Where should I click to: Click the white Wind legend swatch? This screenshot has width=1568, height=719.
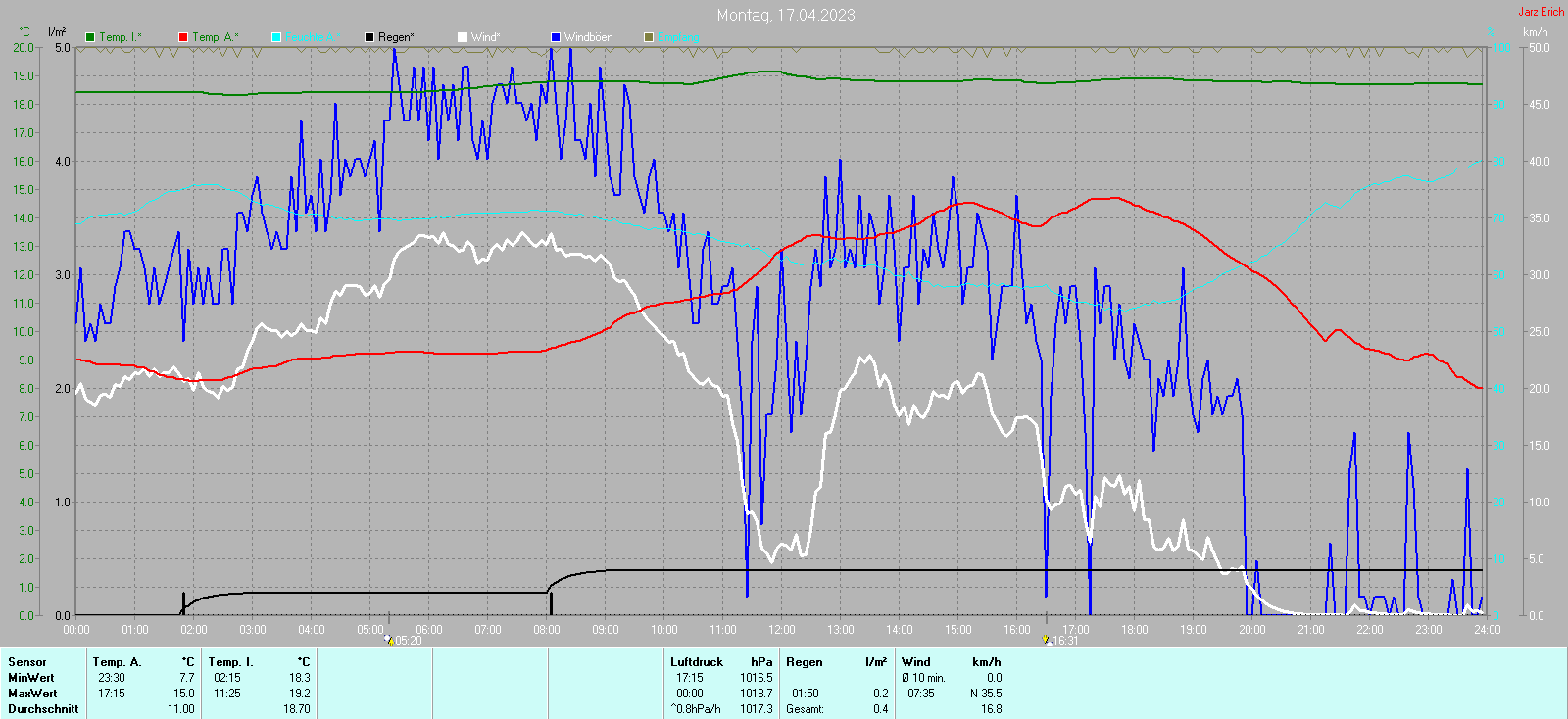tap(463, 37)
